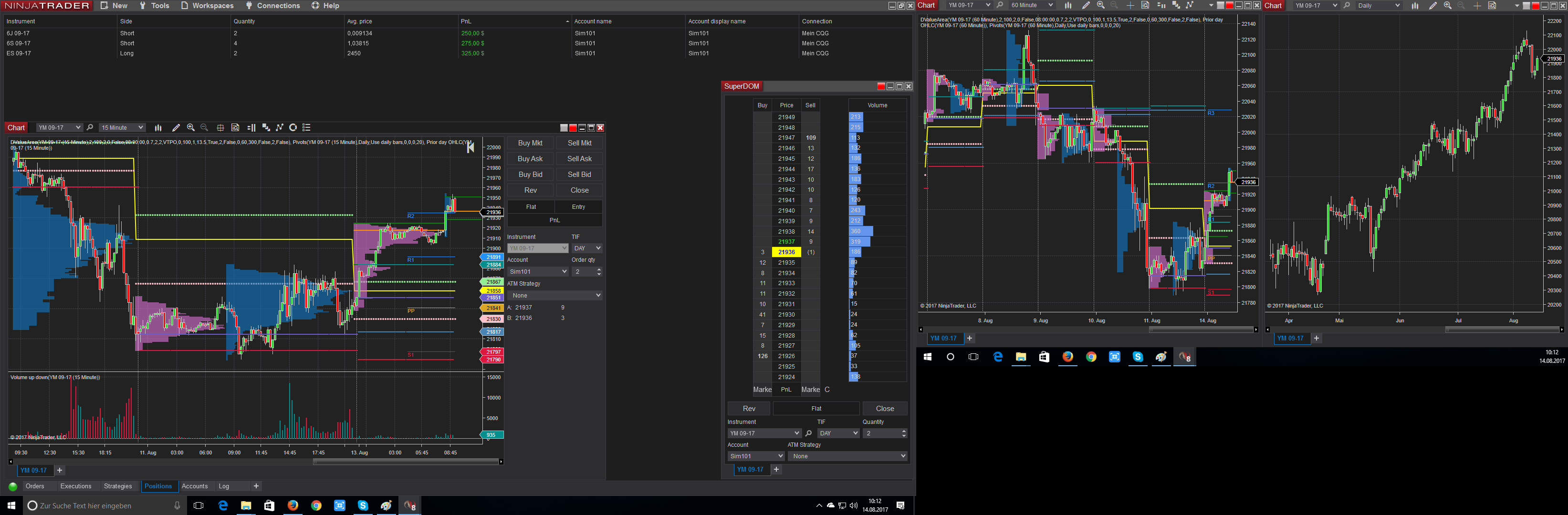Open the 60 Minute interval dropdown

(x=1031, y=5)
